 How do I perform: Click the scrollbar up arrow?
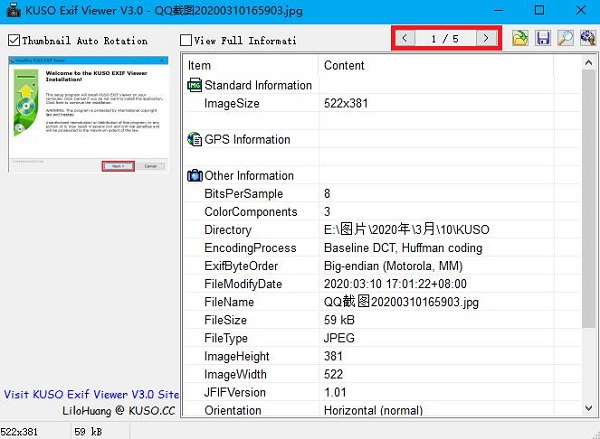pos(589,62)
